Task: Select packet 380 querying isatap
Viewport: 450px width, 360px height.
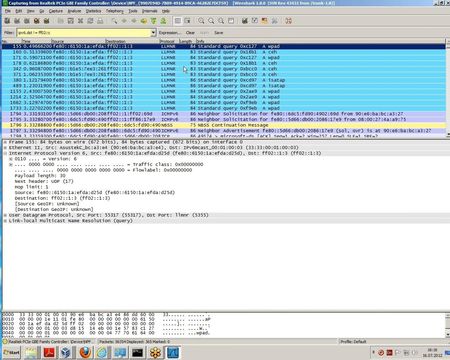Action: tap(224, 80)
